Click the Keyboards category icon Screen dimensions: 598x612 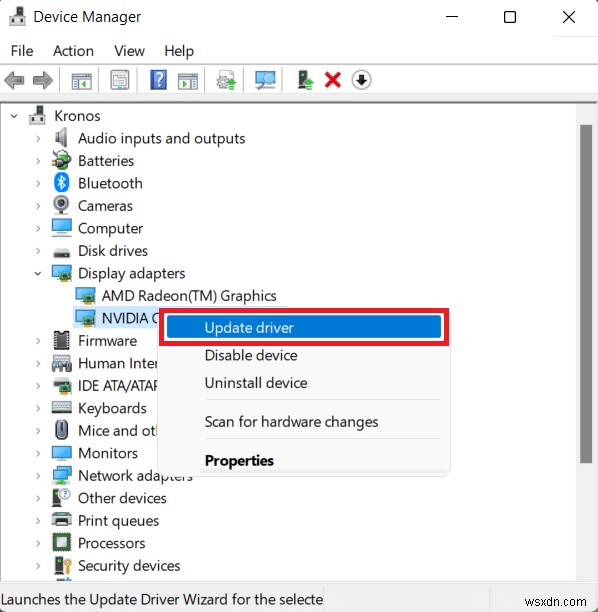pyautogui.click(x=61, y=407)
